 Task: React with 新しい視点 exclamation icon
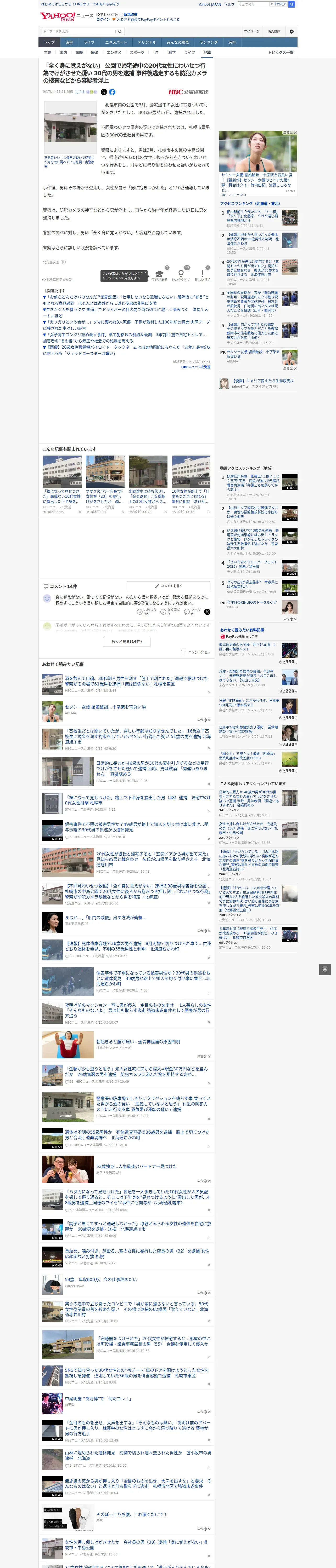tap(203, 274)
